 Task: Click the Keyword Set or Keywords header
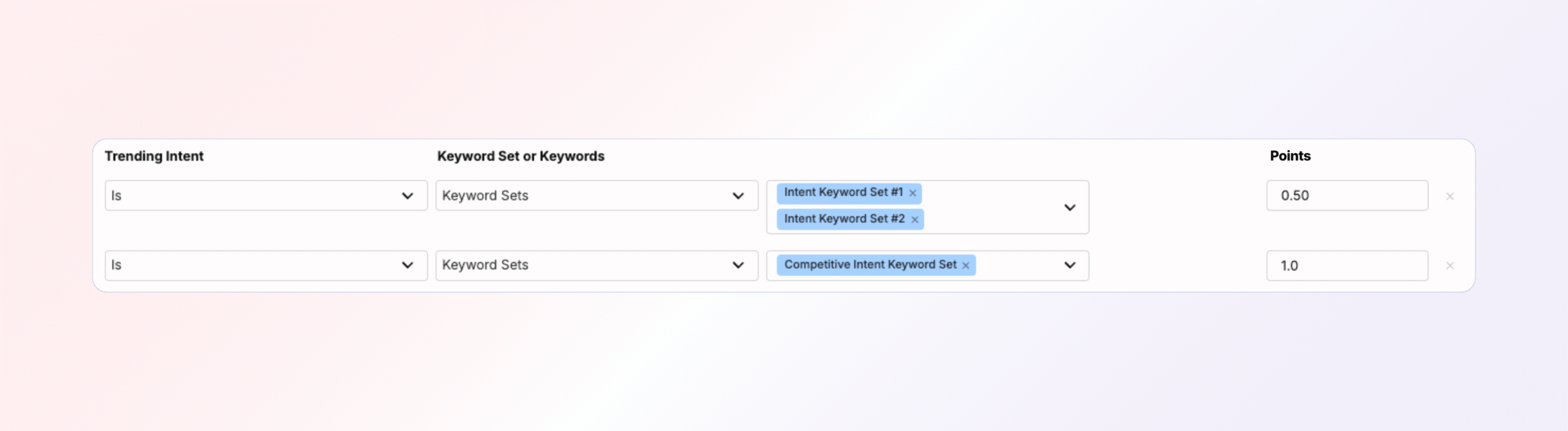click(521, 156)
